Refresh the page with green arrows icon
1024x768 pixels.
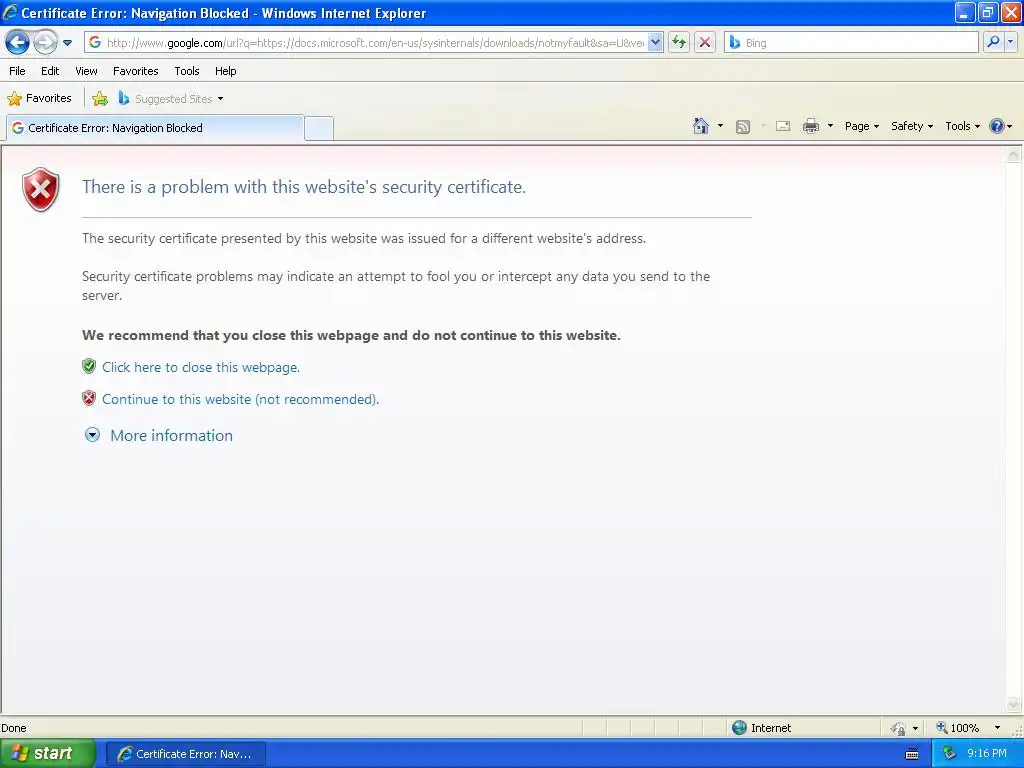coord(679,43)
